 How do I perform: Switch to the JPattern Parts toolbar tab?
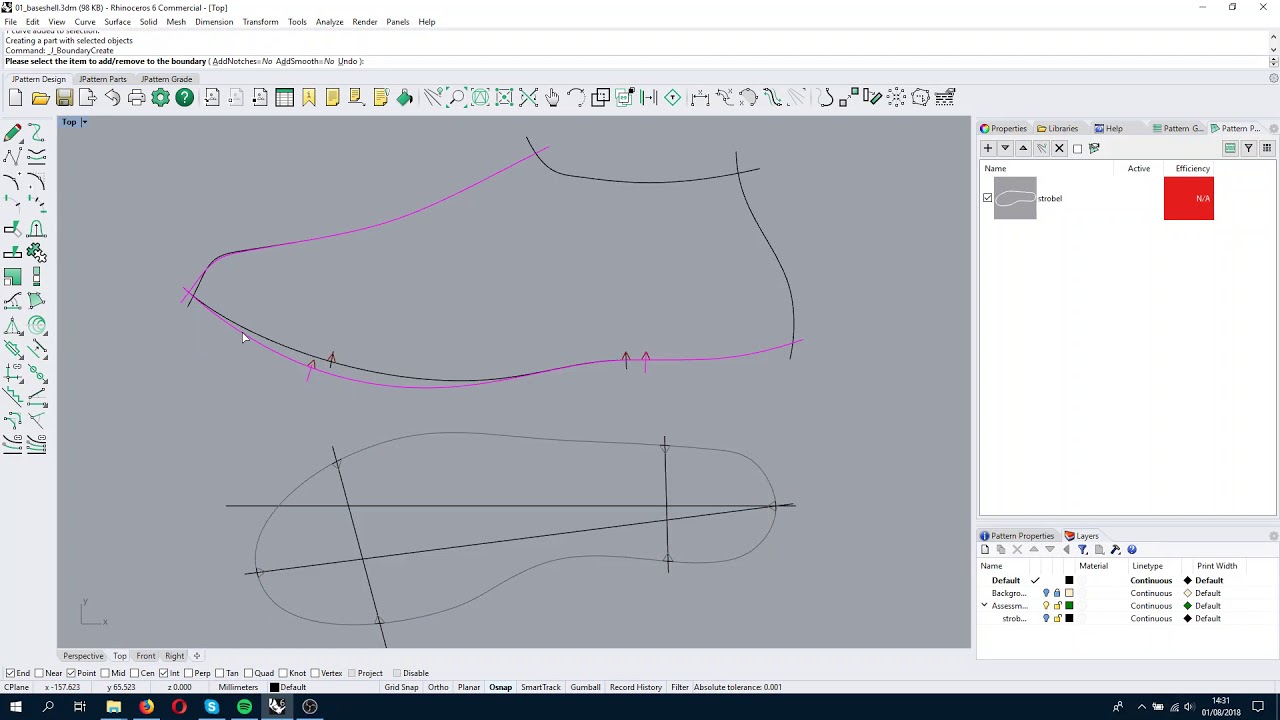click(103, 79)
